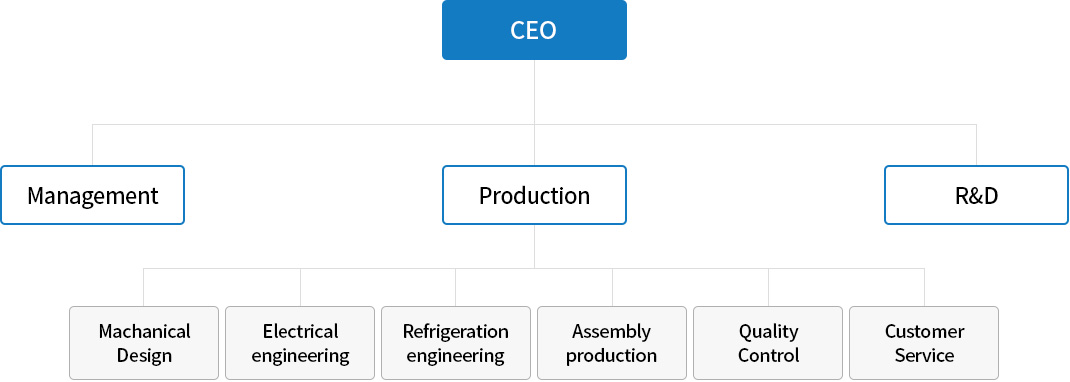Choose the Assembly production box
The image size is (1070, 382).
coord(612,343)
